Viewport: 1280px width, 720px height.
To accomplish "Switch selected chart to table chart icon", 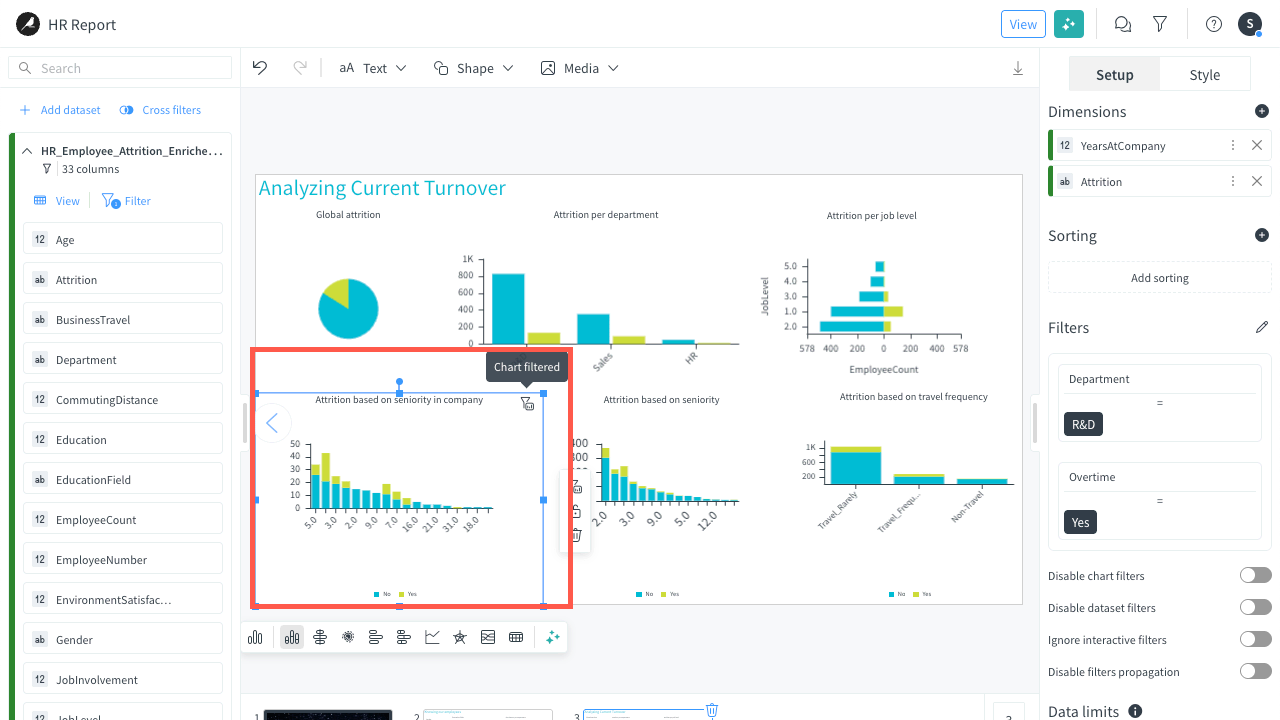I will [516, 636].
